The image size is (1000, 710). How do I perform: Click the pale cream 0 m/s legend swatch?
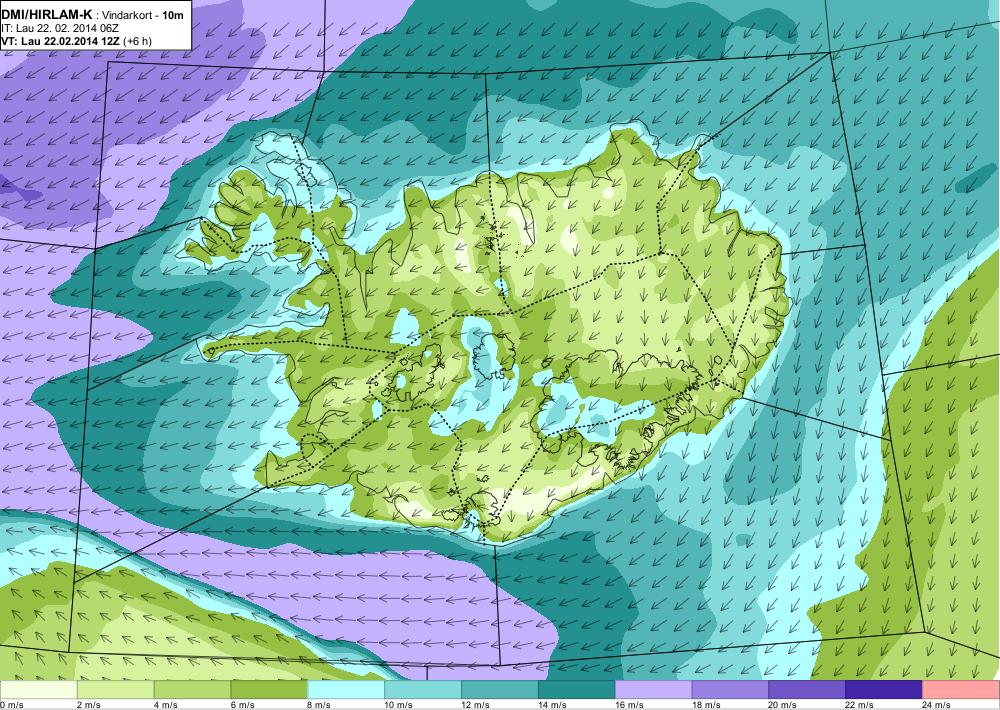click(x=39, y=690)
